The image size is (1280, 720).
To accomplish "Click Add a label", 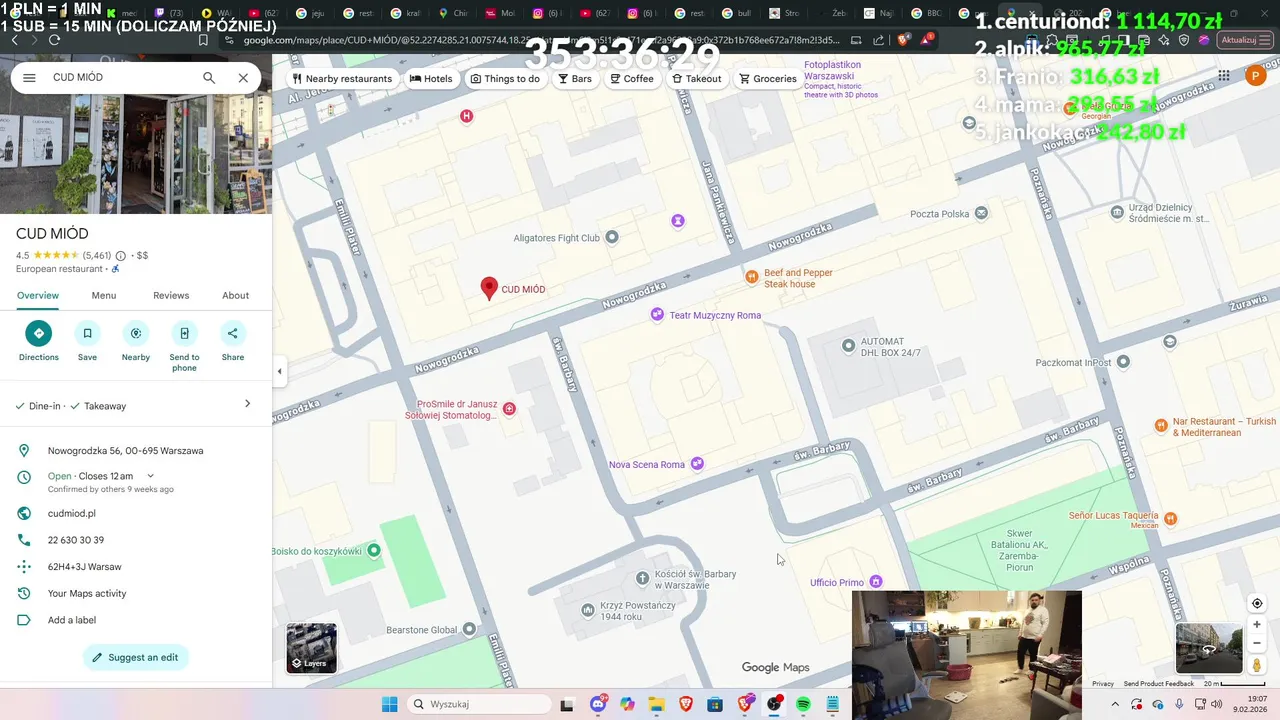I will pyautogui.click(x=72, y=620).
